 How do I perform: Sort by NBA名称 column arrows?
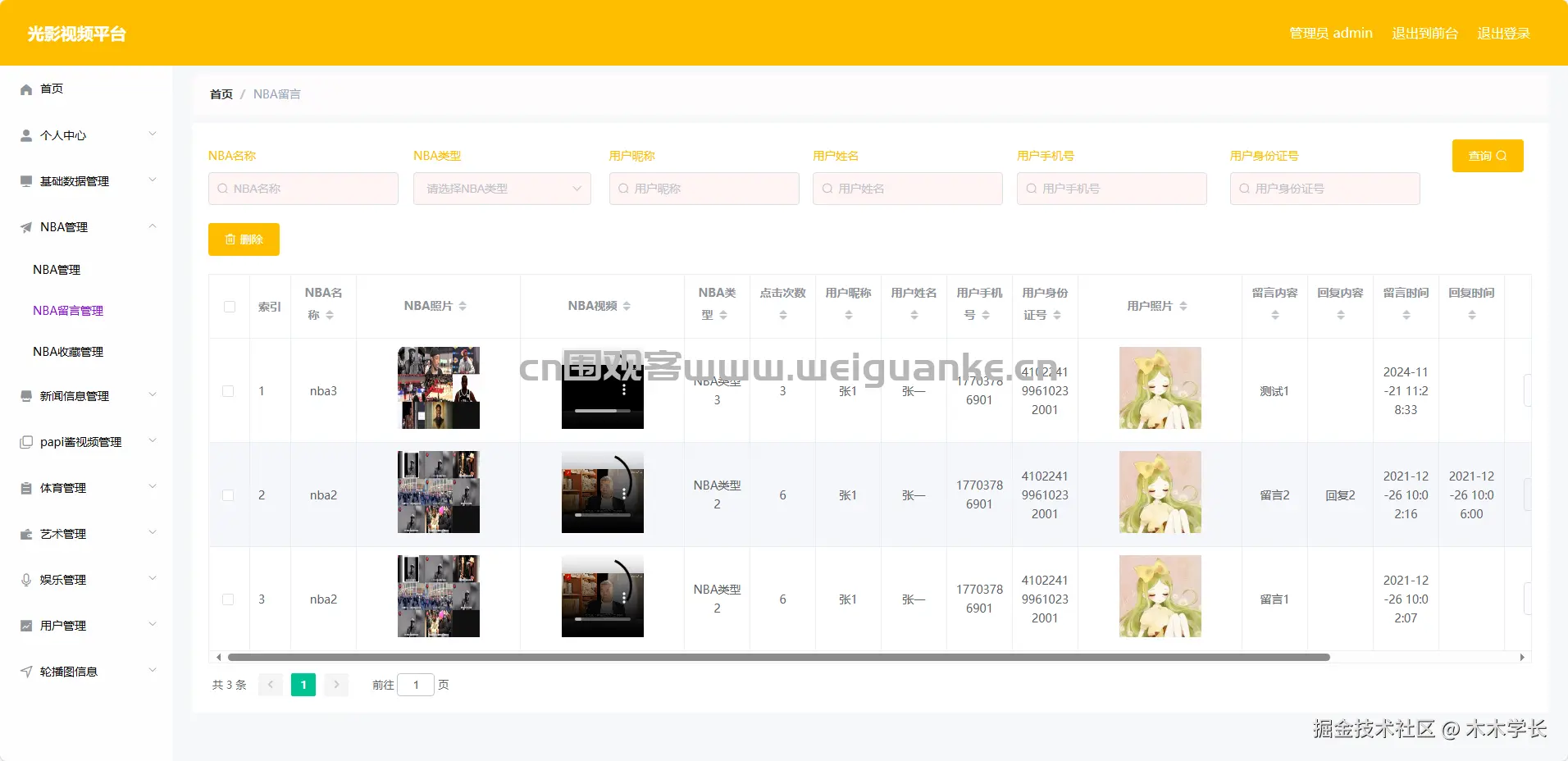coord(330,315)
